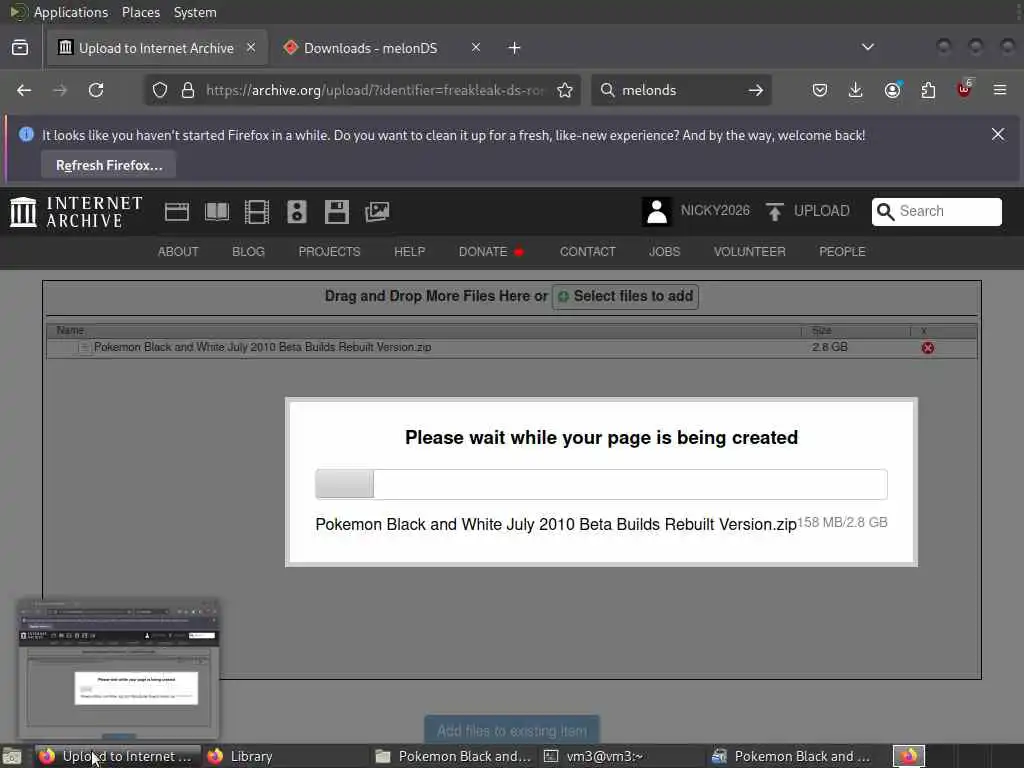Open the Places menu

coord(140,12)
